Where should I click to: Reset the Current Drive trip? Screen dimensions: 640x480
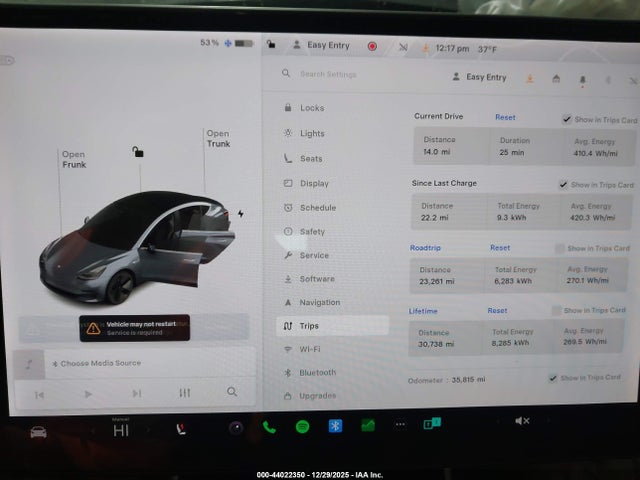[x=505, y=118]
